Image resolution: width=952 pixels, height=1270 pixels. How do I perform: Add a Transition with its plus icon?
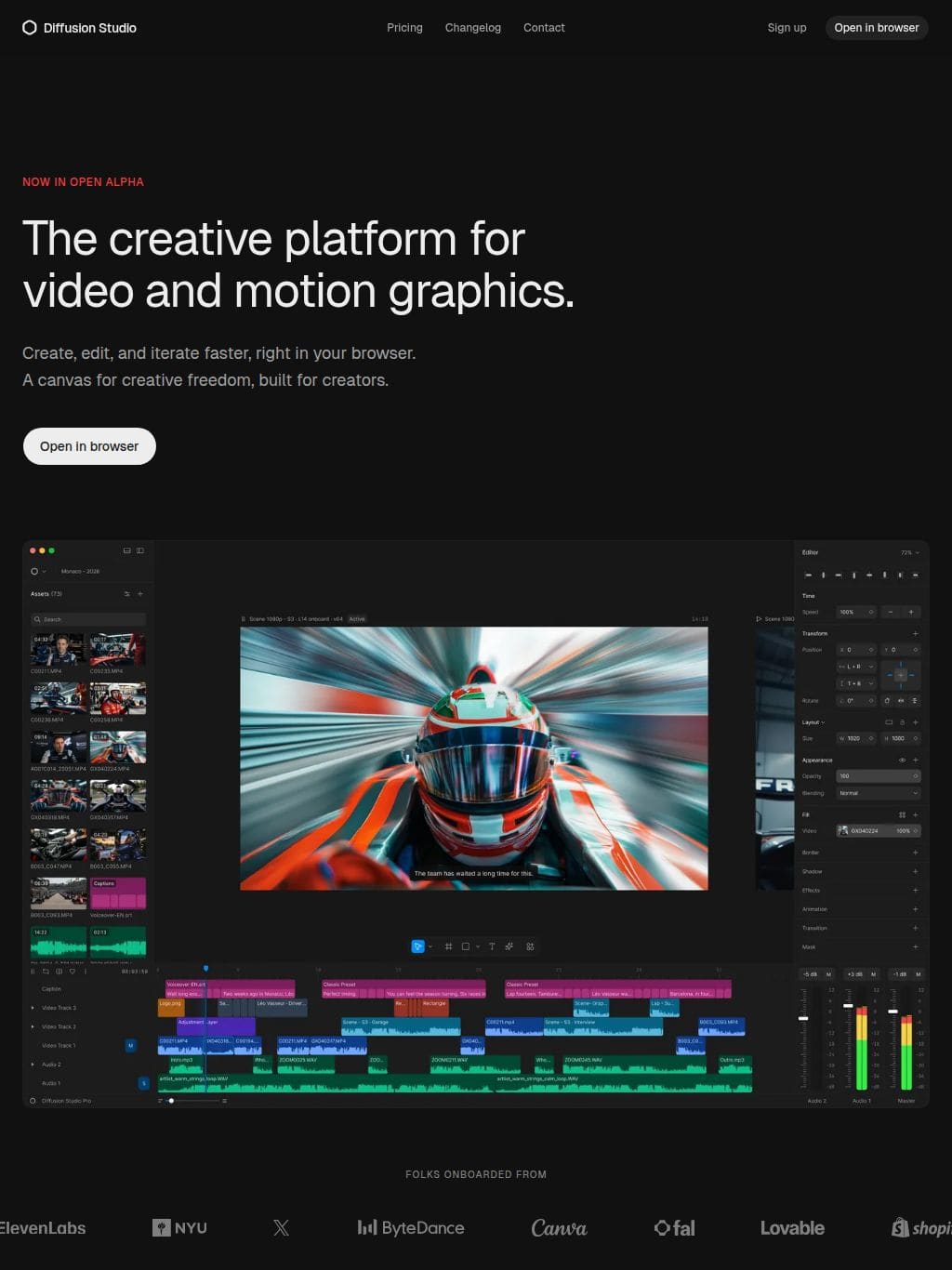(915, 928)
